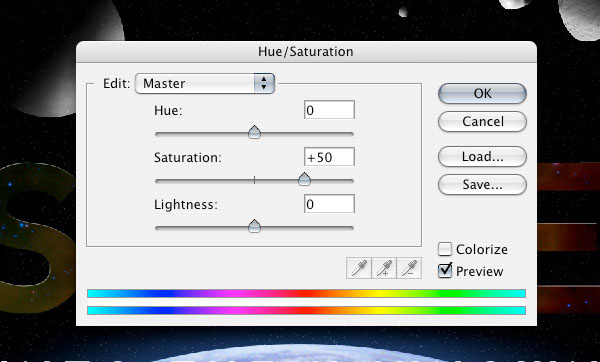Click into the Hue value field
The width and height of the screenshot is (600, 362).
(x=329, y=110)
